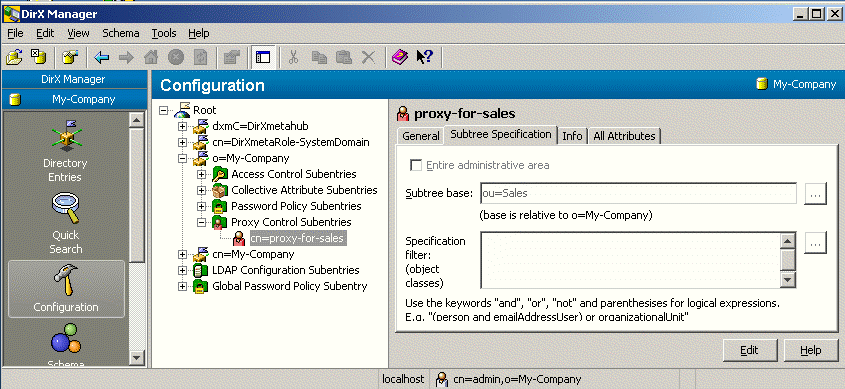845x389 pixels.
Task: Toggle Entire administrative area checkbox
Action: click(x=415, y=165)
